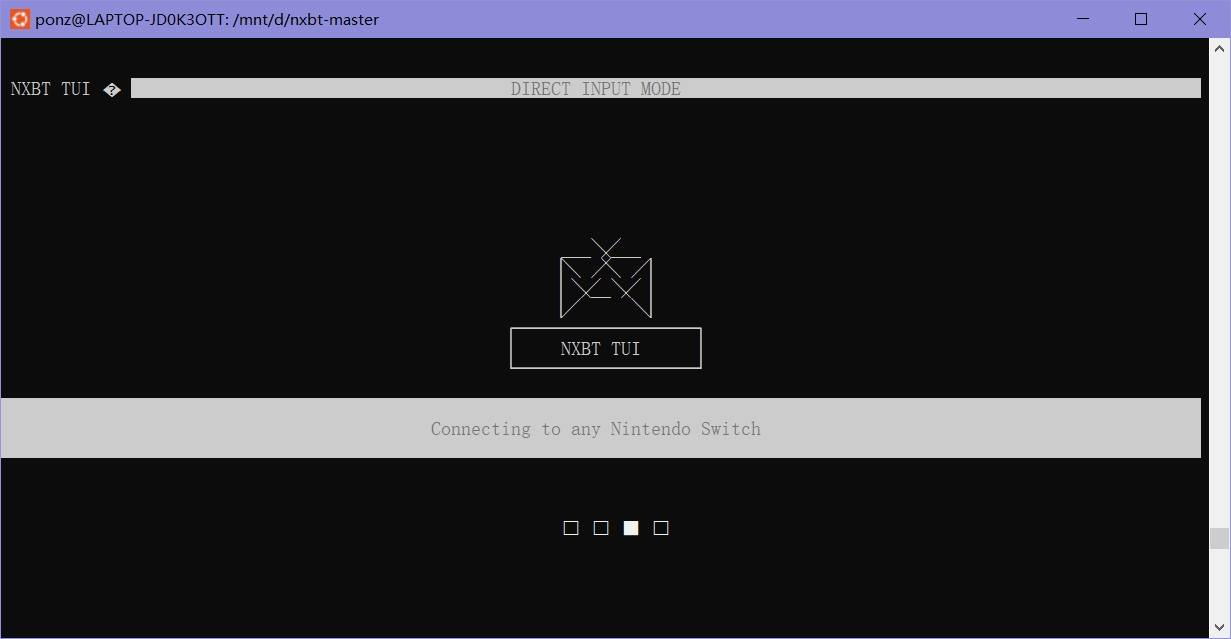Image resolution: width=1231 pixels, height=639 pixels.
Task: Click the Ubuntu icon in the title bar
Action: click(19, 18)
